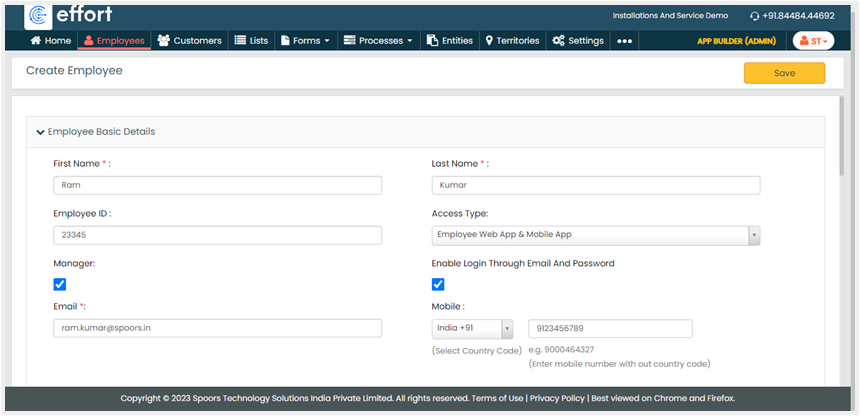Open Entities from the navbar
Screen dimensions: 860x416
[x=449, y=41]
